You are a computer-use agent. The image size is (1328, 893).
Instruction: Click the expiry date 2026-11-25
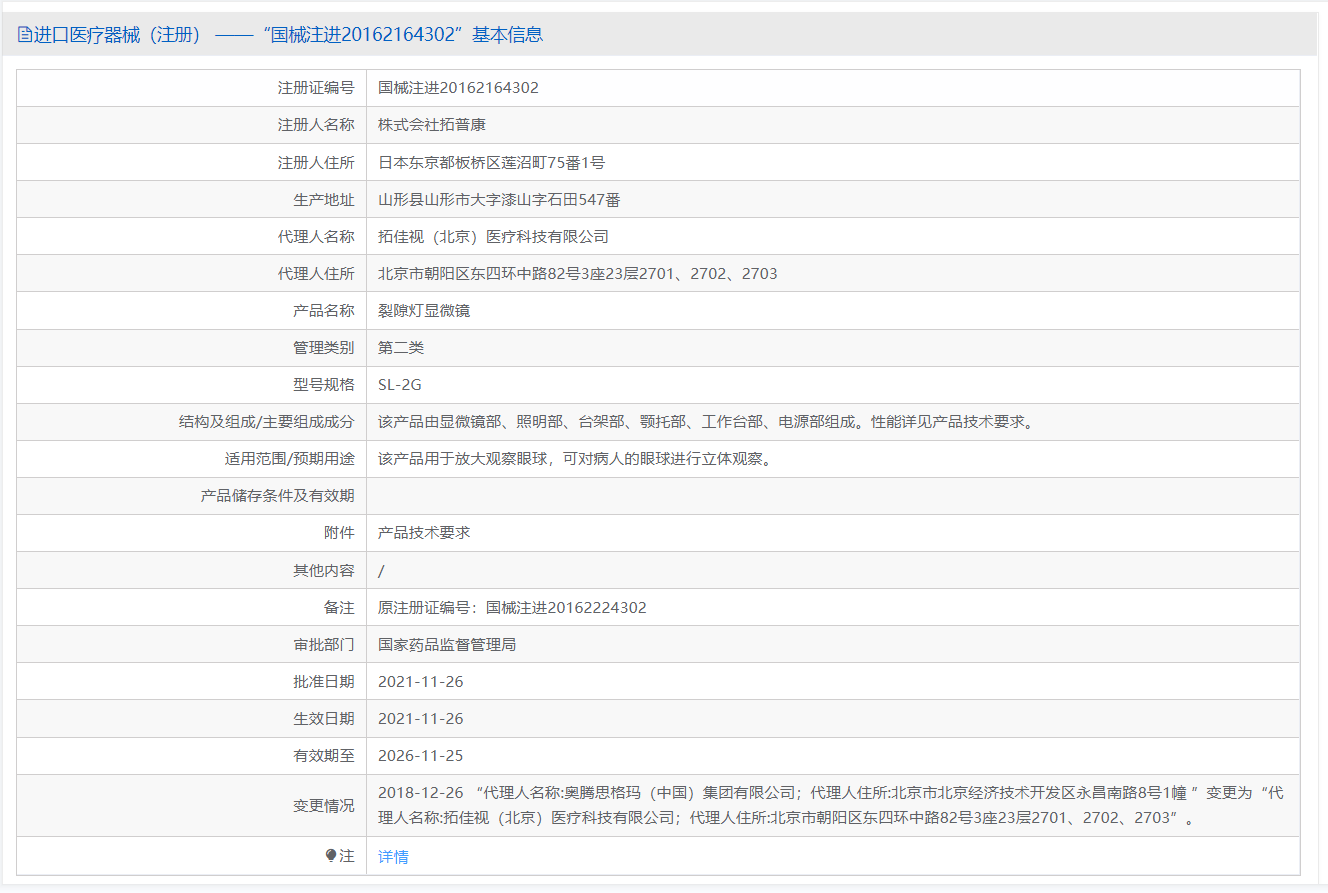pos(420,756)
